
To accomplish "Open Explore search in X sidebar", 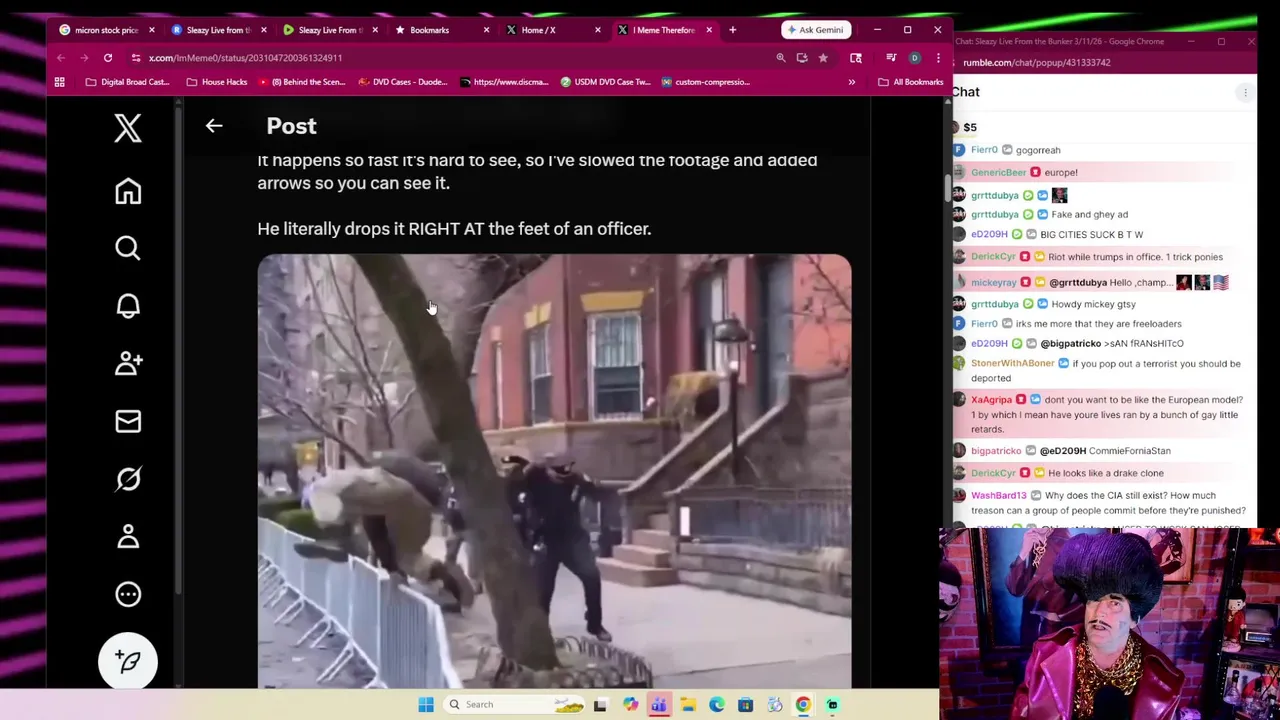I will coord(128,248).
